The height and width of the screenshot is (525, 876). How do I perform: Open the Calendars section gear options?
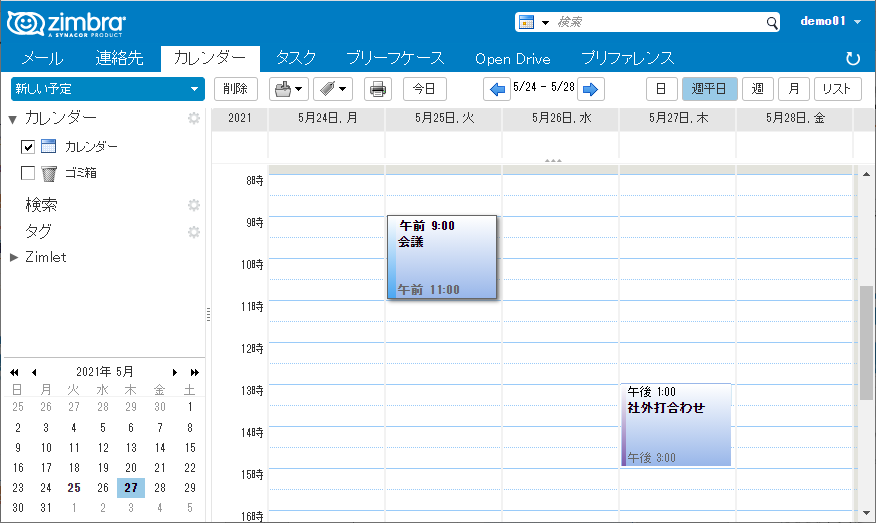[x=194, y=119]
